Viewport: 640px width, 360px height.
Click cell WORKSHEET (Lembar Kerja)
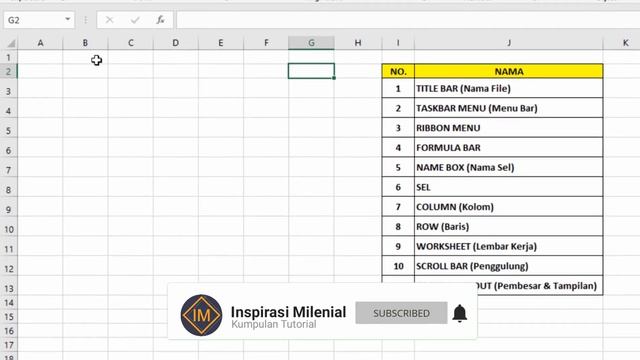pyautogui.click(x=509, y=246)
